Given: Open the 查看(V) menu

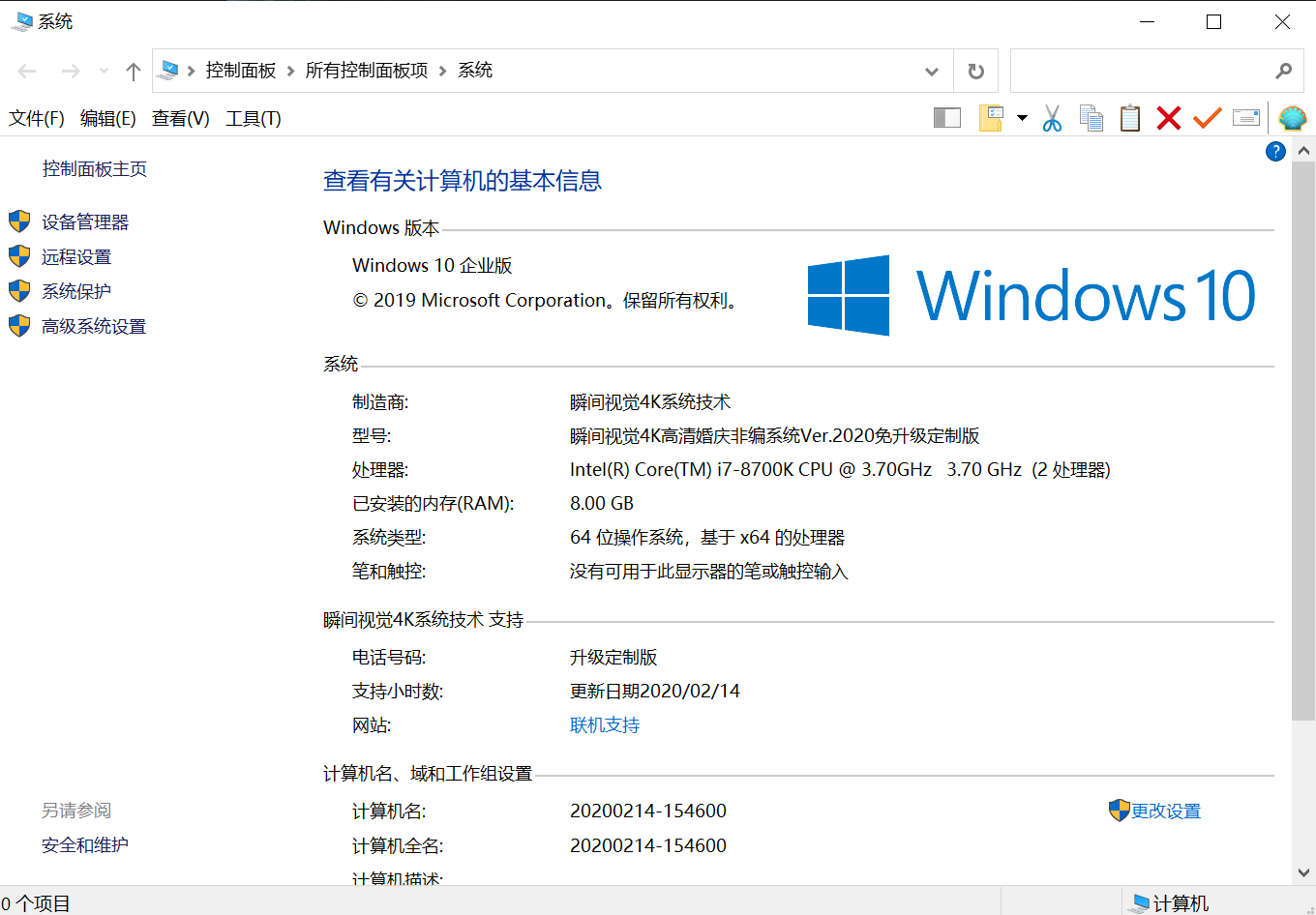Looking at the screenshot, I should pyautogui.click(x=181, y=118).
